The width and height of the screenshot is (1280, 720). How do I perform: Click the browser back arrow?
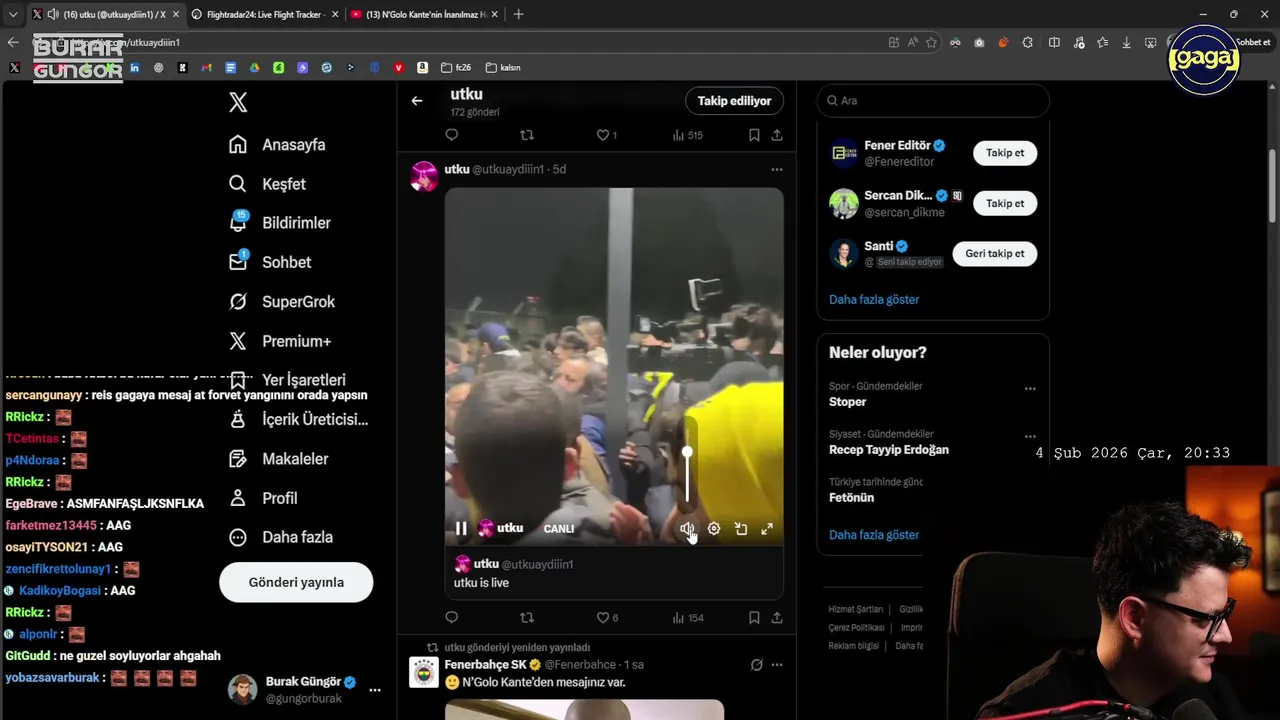[x=13, y=42]
